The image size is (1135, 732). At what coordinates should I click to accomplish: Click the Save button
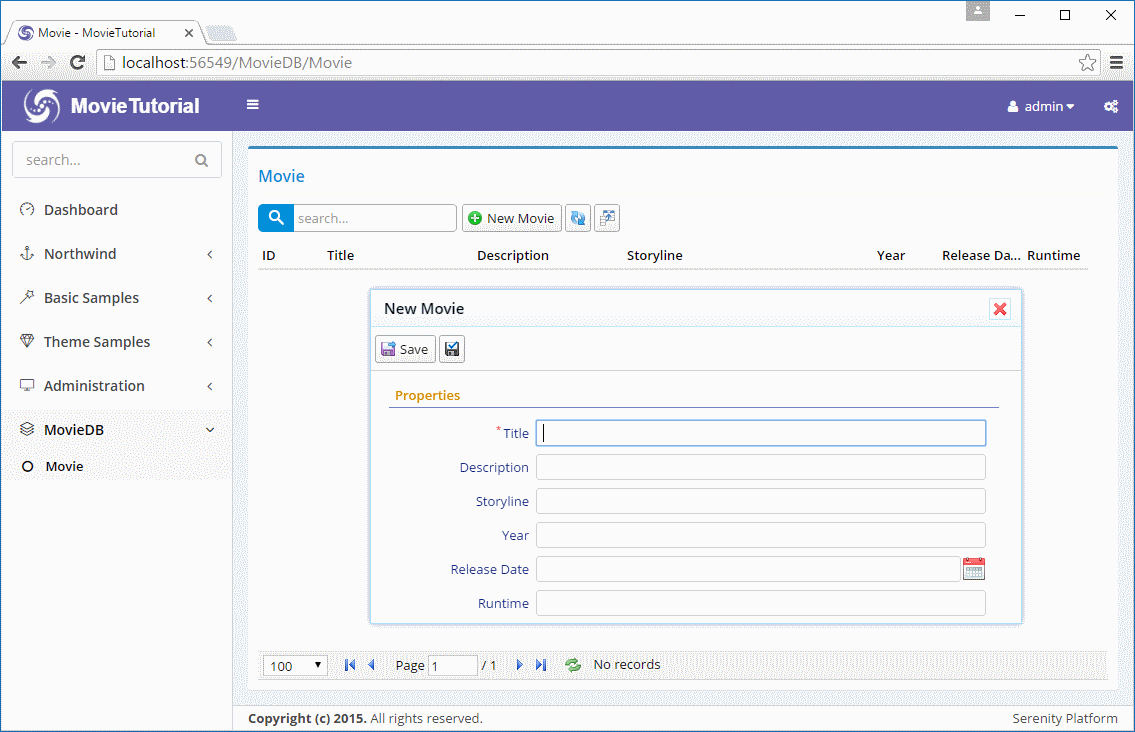pos(405,349)
